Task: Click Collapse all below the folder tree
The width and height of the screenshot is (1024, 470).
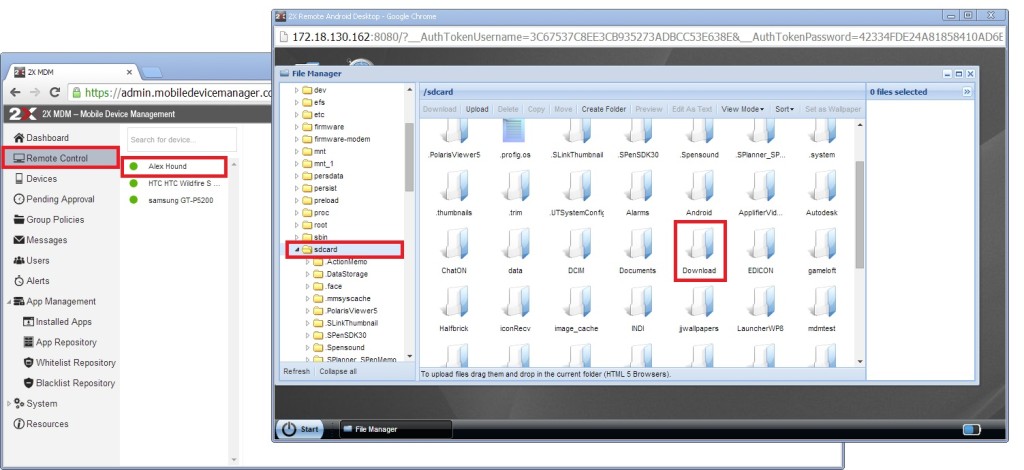Action: click(x=338, y=371)
